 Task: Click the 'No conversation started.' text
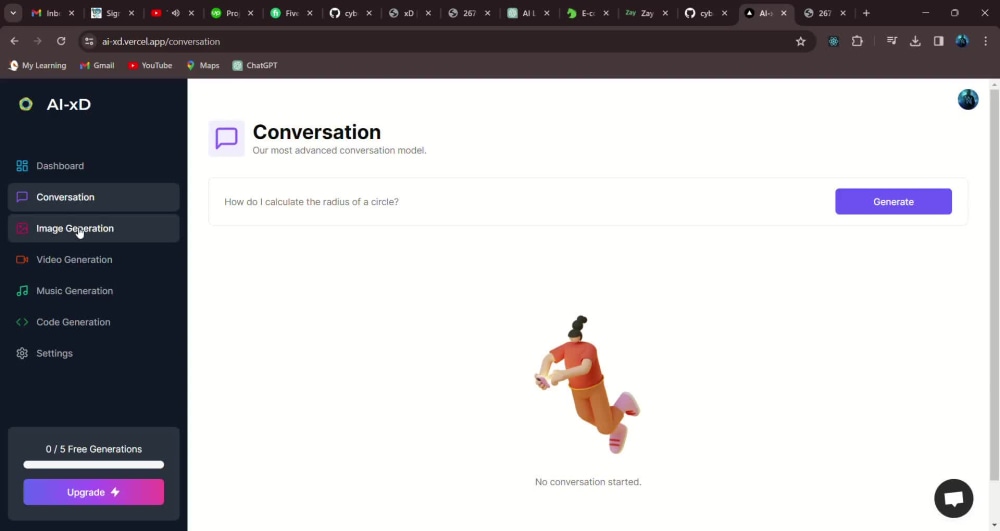tap(588, 482)
